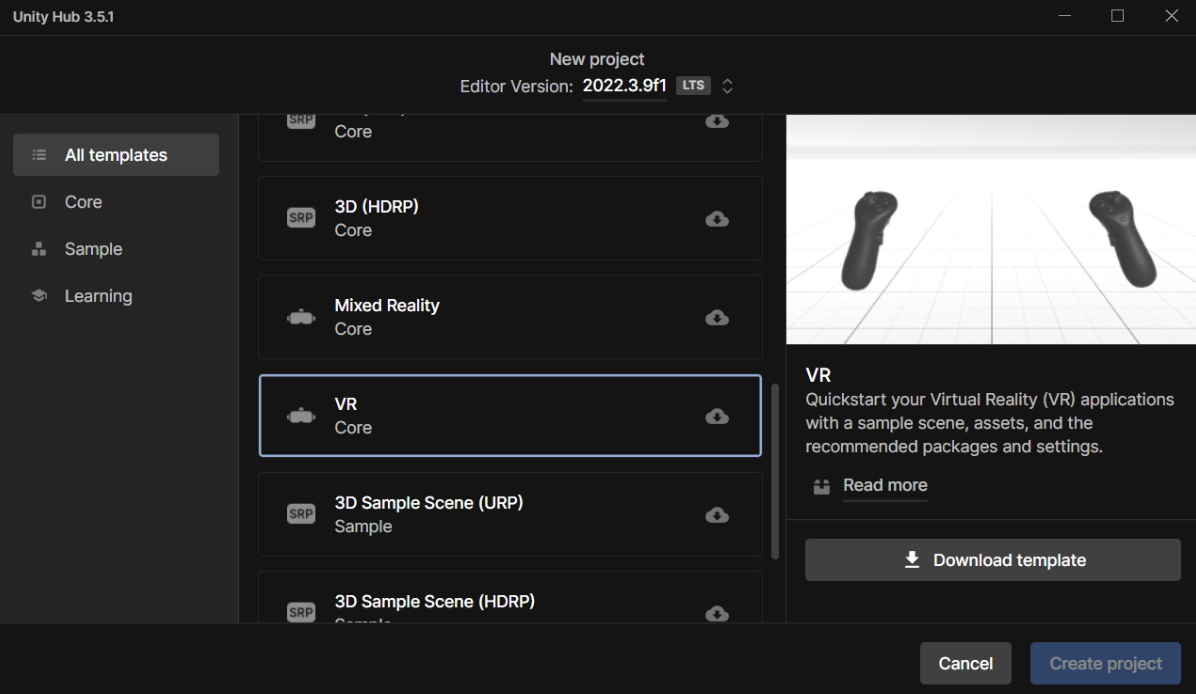Click the Cancel button
Image resolution: width=1196 pixels, height=694 pixels.
click(965, 663)
